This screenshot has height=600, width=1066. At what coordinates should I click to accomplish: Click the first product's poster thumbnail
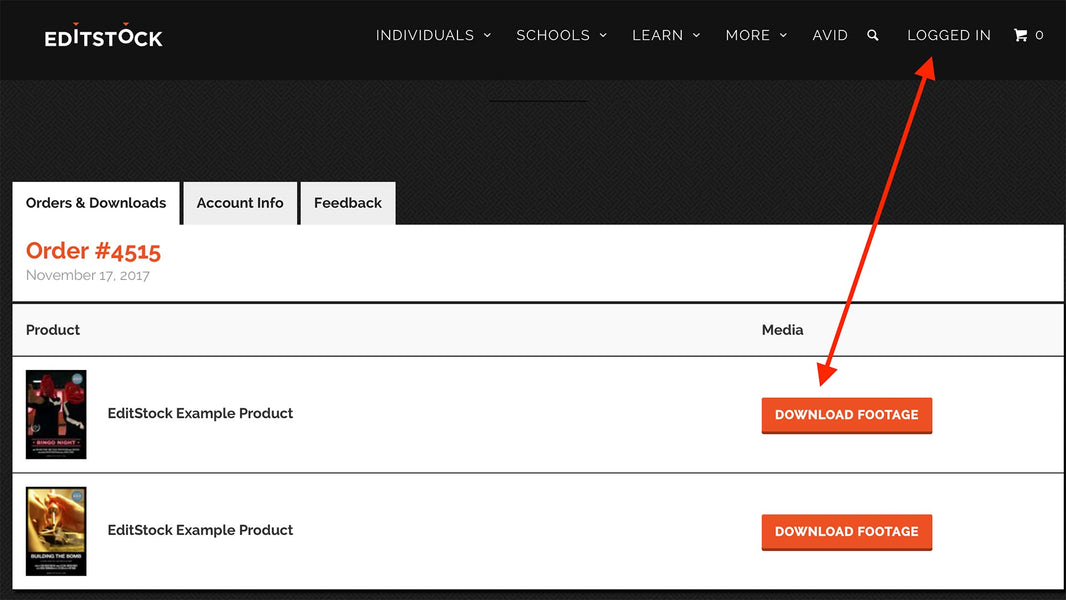click(x=56, y=414)
